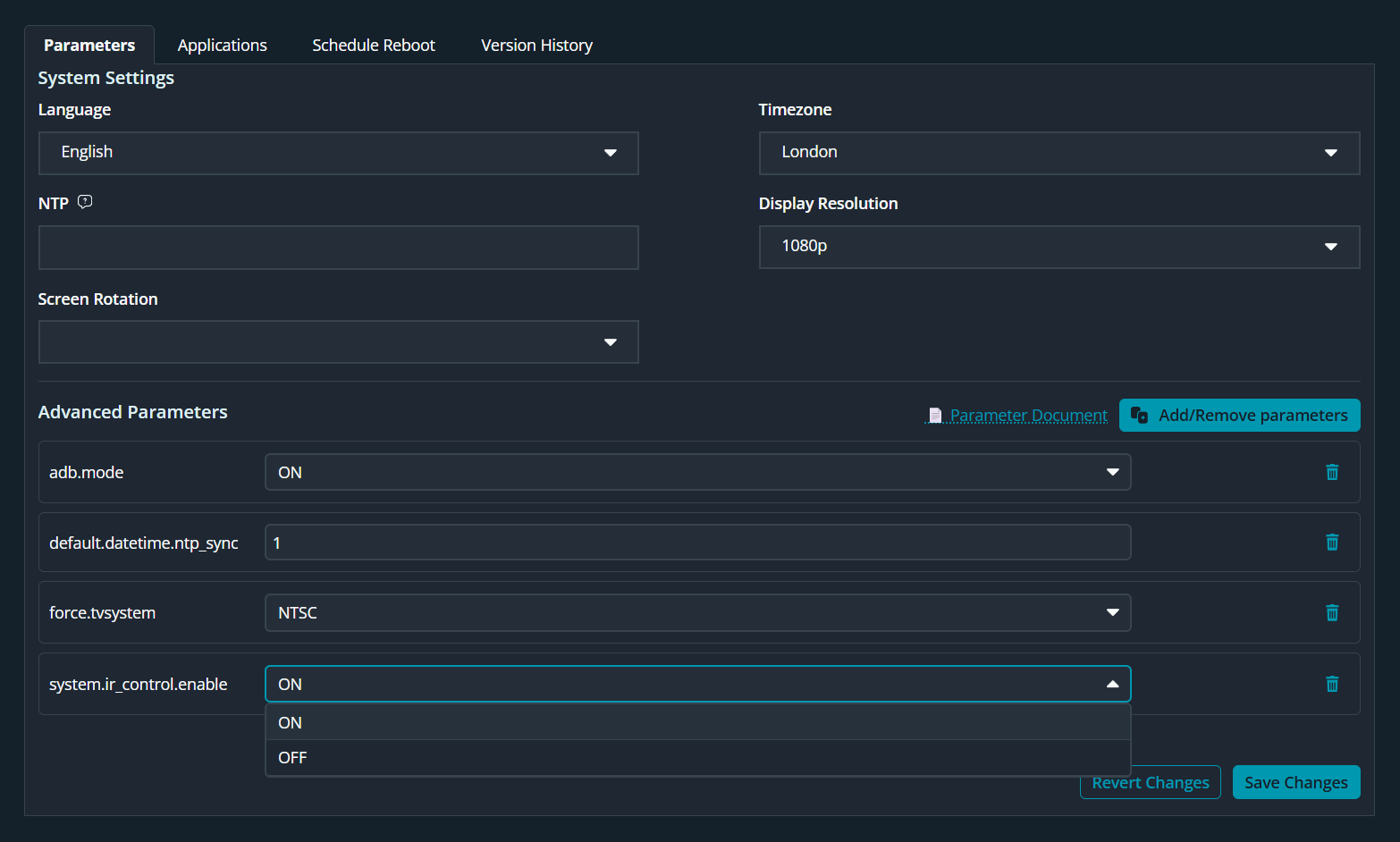Viewport: 1400px width, 842px height.
Task: Delete system.ir_control.enable using trash icon
Action: coord(1331,684)
